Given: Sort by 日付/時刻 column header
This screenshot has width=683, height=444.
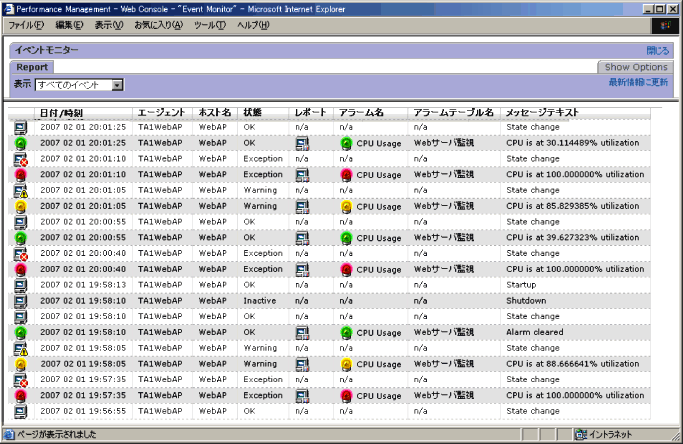Looking at the screenshot, I should coord(61,112).
